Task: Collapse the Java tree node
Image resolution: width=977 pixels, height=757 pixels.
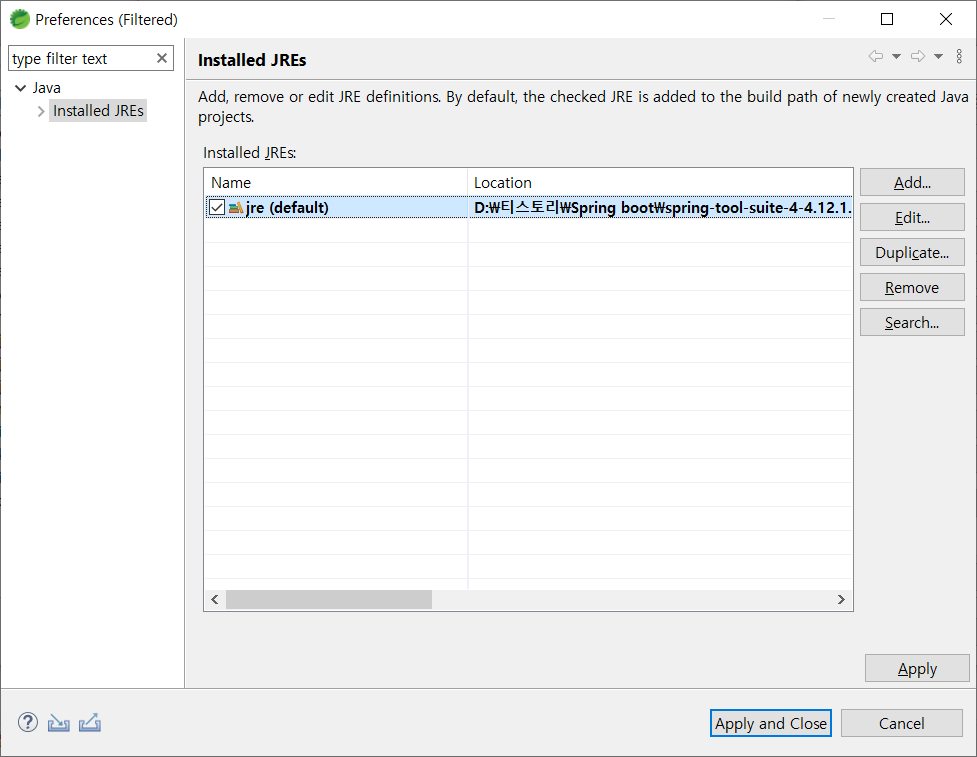Action: tap(21, 88)
